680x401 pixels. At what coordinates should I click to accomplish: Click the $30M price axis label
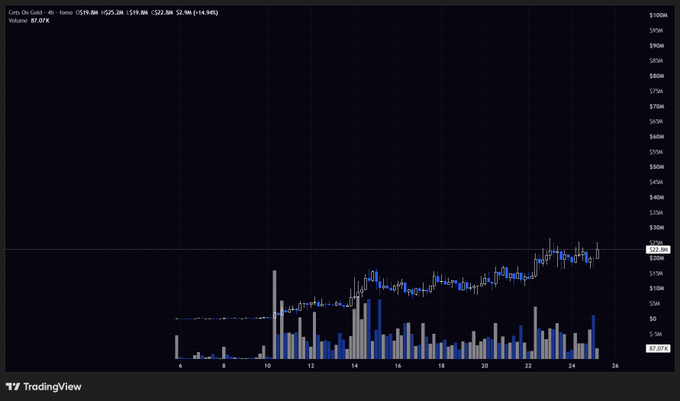click(657, 228)
